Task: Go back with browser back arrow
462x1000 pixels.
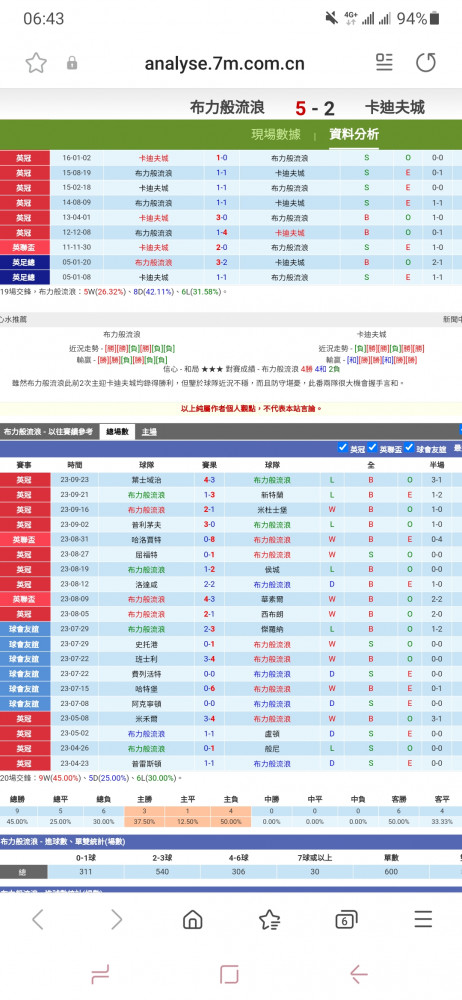Action: 38,919
